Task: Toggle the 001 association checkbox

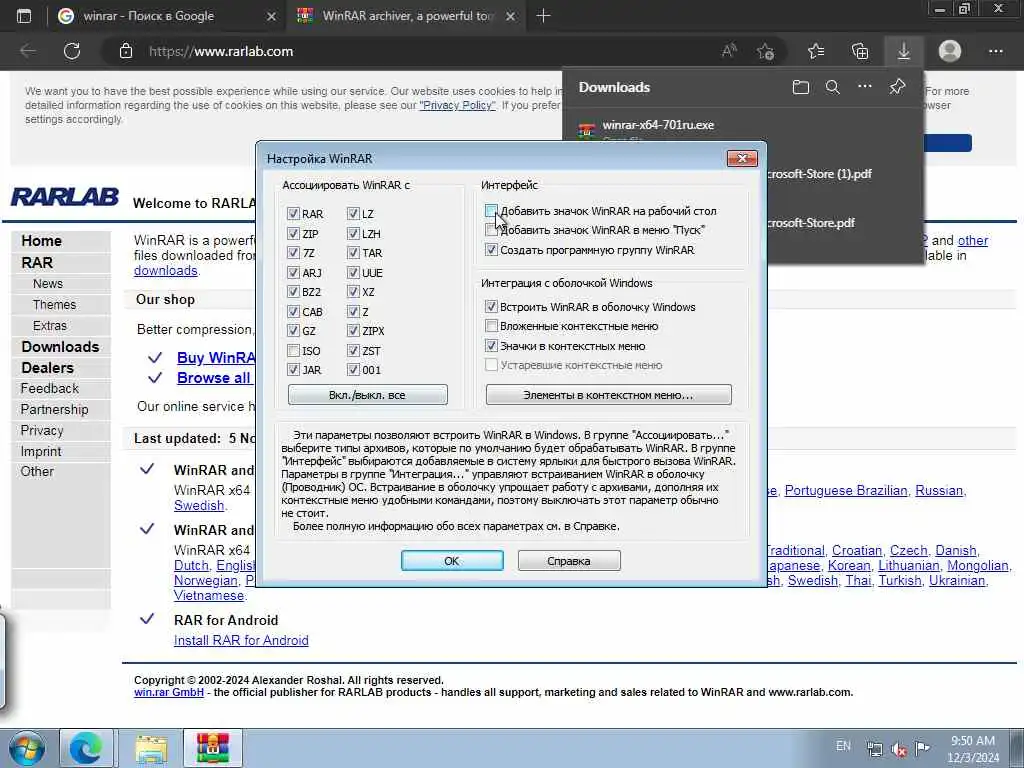Action: click(x=353, y=370)
